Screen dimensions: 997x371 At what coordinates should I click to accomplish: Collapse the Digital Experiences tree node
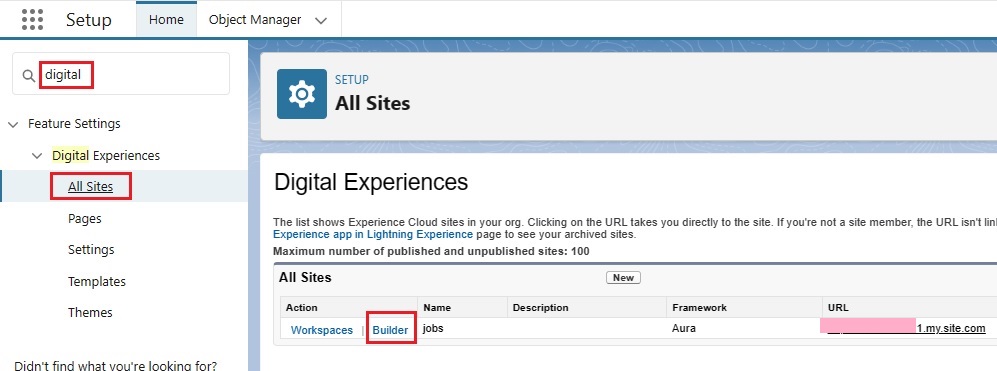point(38,156)
